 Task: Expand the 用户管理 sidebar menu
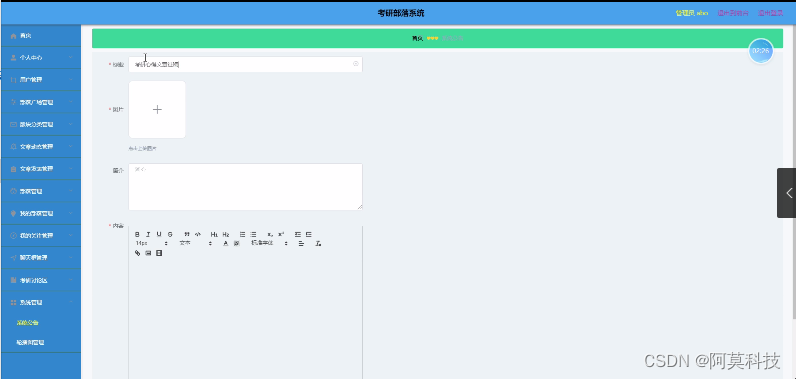41,80
